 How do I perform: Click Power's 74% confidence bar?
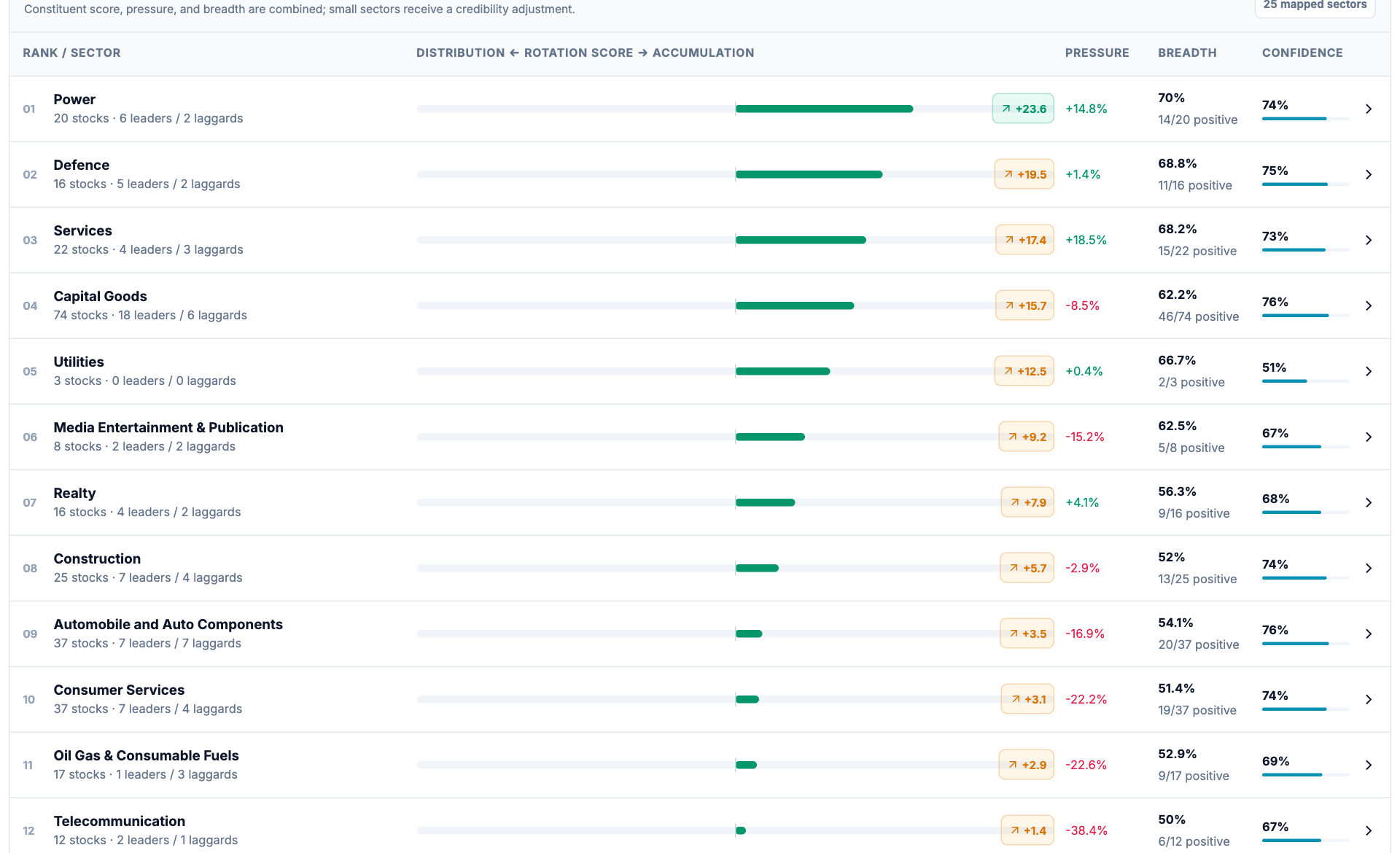click(x=1305, y=119)
